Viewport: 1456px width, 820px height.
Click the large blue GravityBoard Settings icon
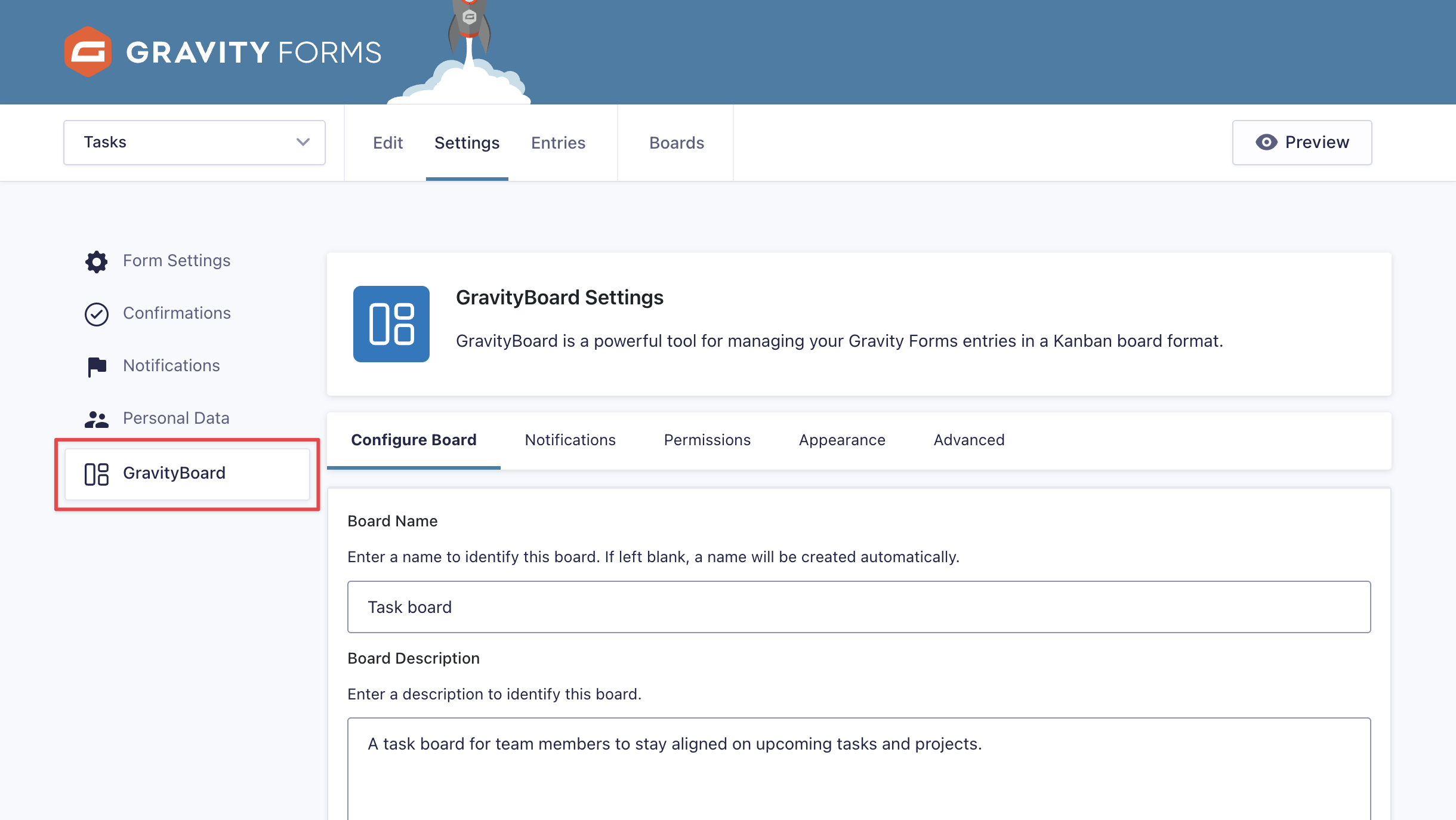tap(391, 324)
